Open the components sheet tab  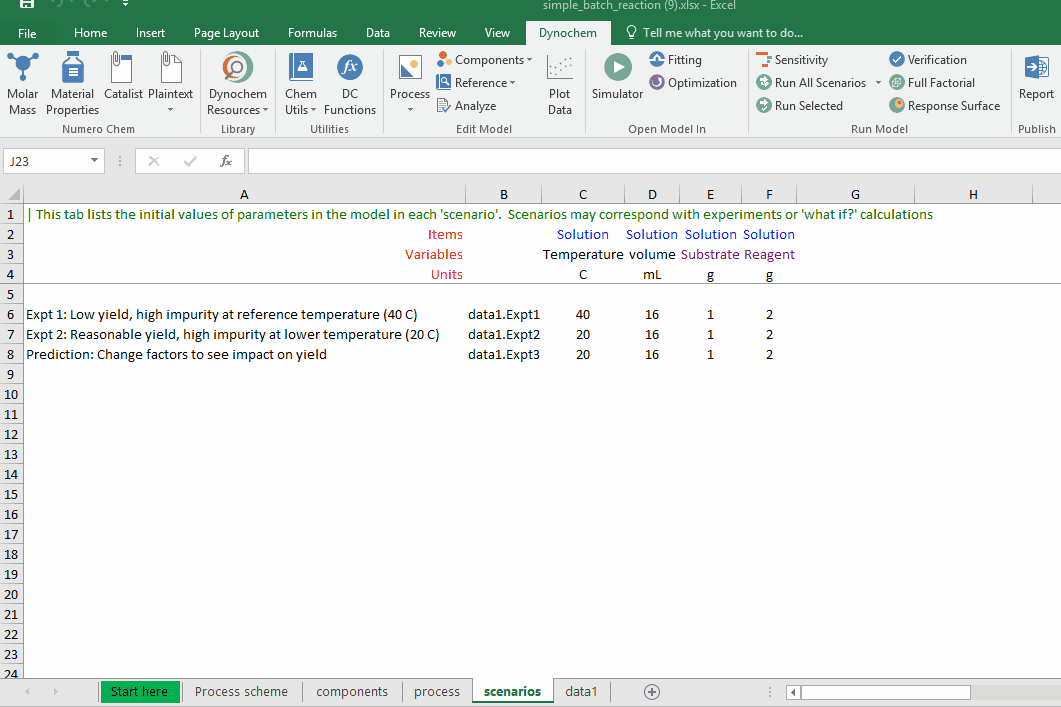(352, 692)
